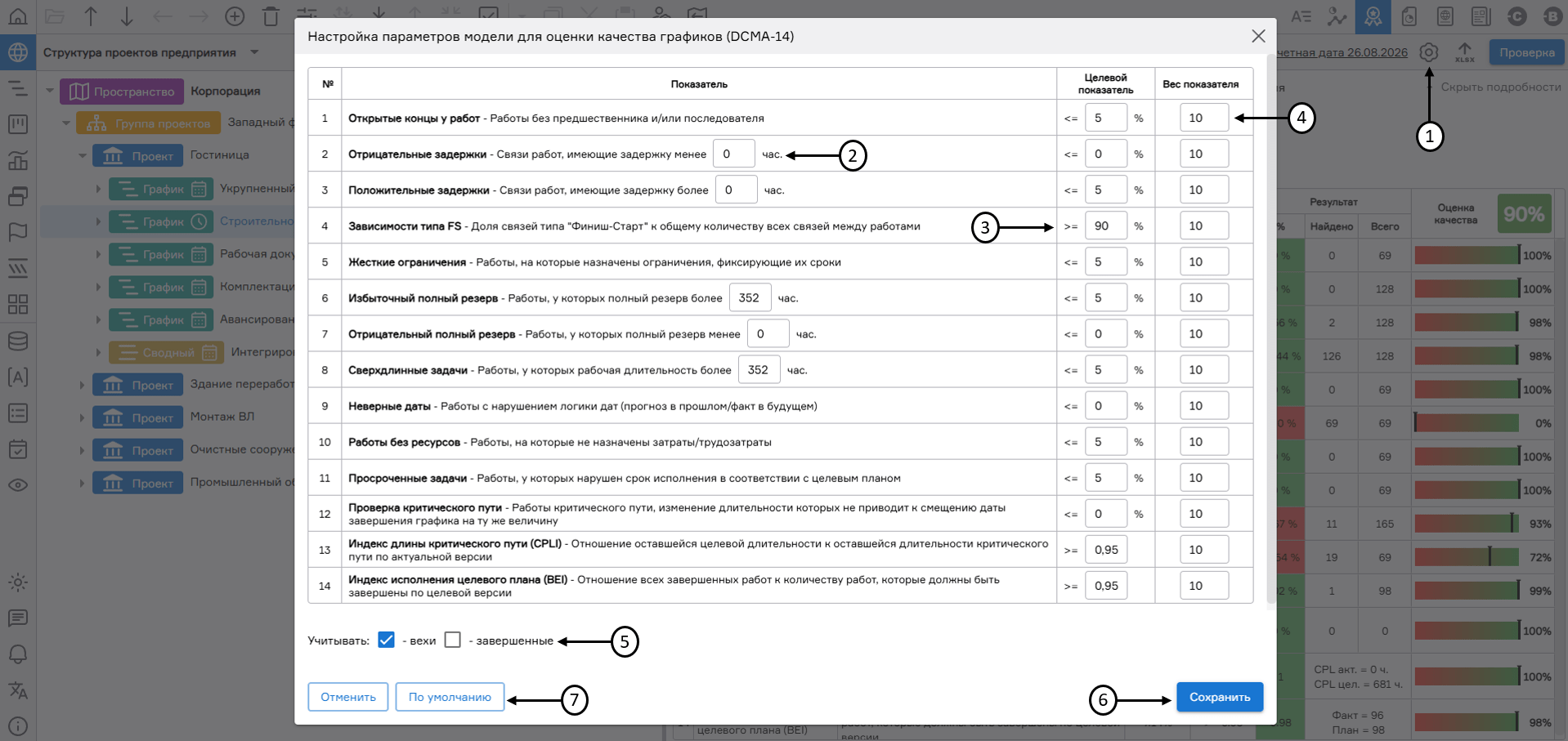Click the trend line chart icon in top toolbar
1568x741 pixels.
(x=1337, y=16)
